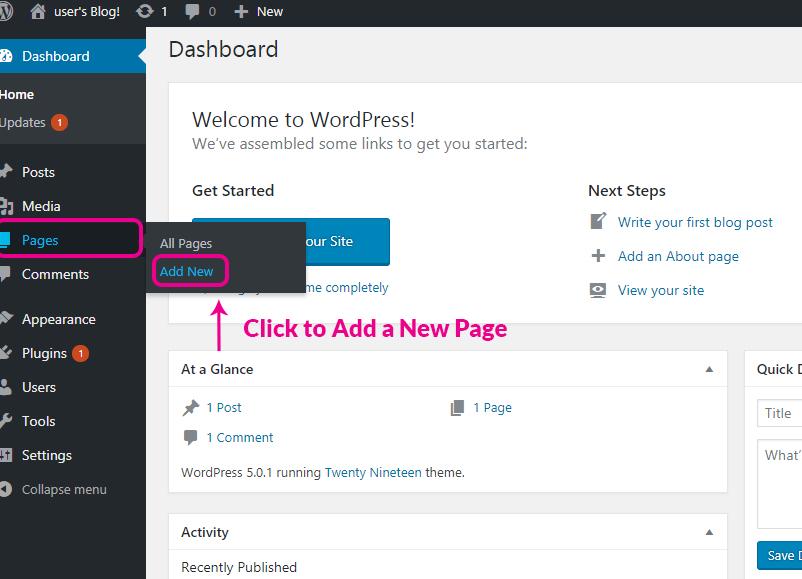Click the Media icon in sidebar

pyautogui.click(x=6, y=206)
